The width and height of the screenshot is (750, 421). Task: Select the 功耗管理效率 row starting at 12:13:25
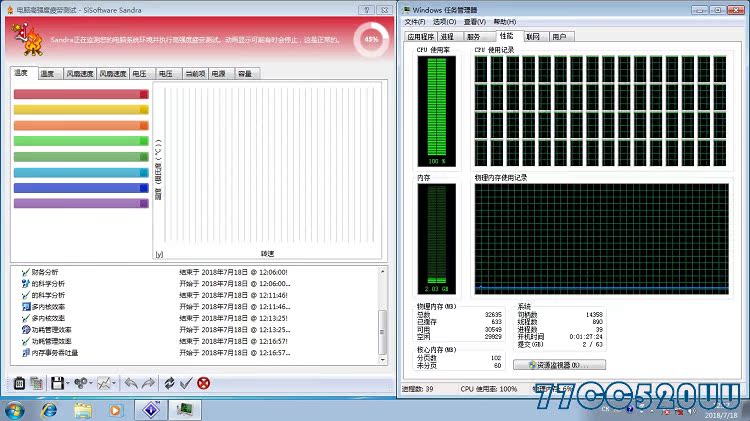pyautogui.click(x=195, y=330)
